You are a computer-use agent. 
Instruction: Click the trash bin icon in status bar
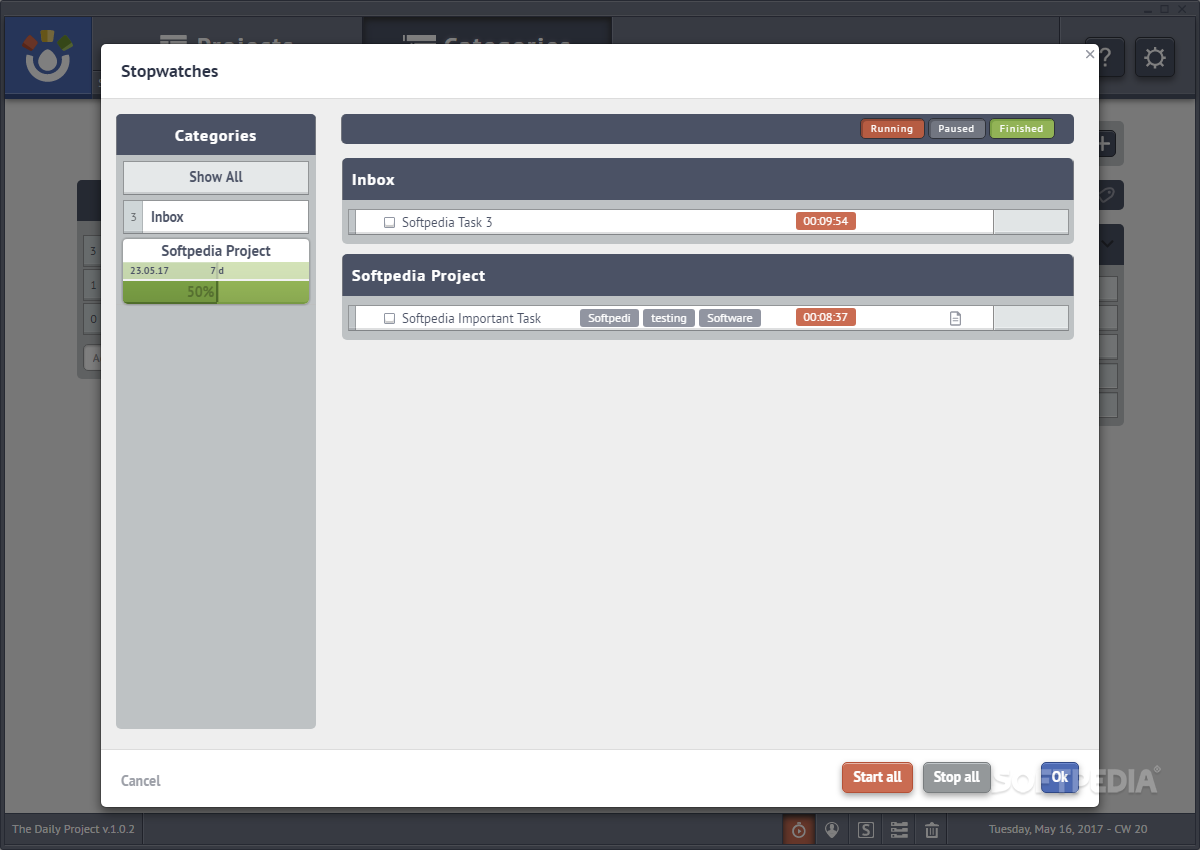(932, 830)
